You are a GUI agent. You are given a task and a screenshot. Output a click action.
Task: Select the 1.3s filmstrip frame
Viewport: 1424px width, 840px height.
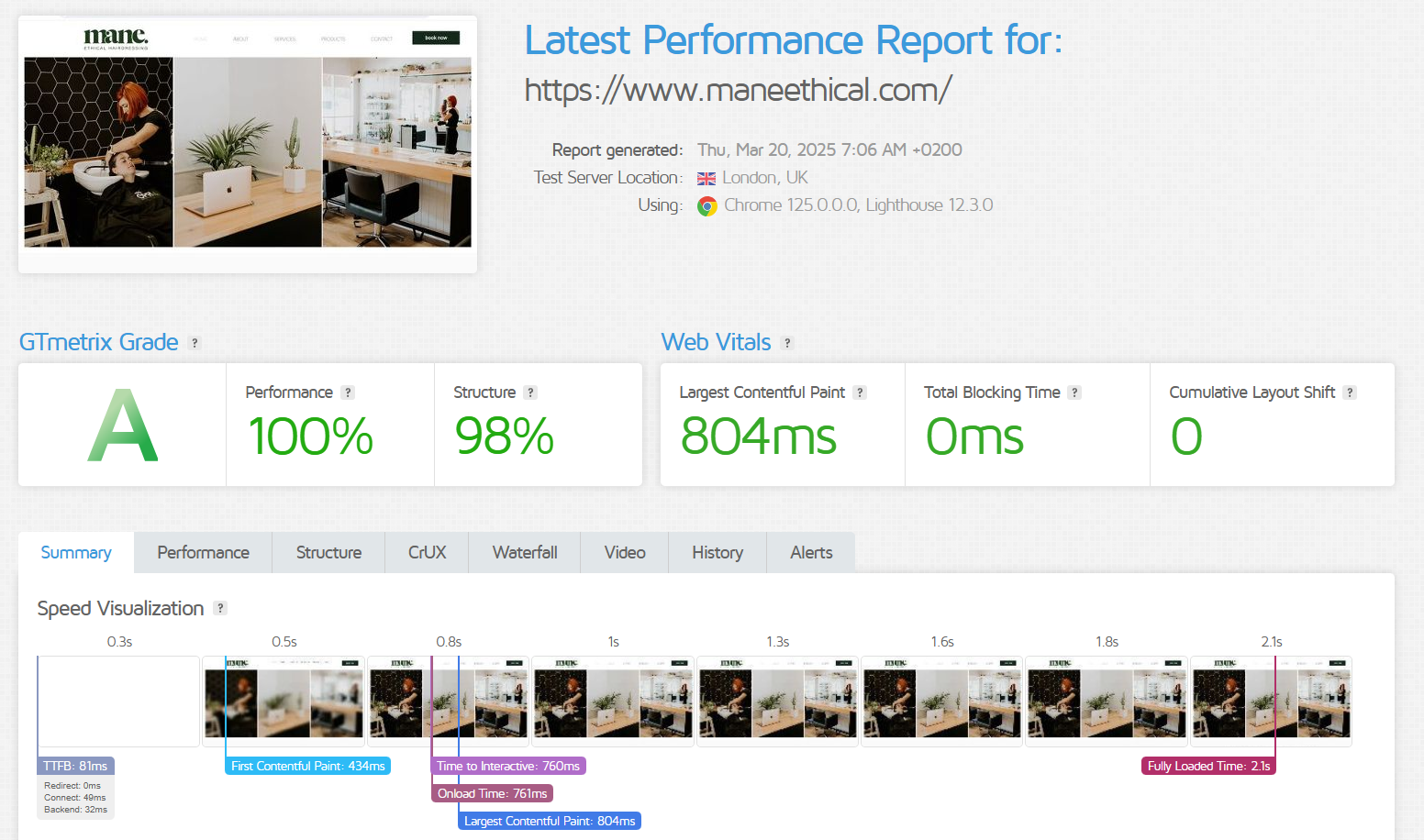point(777,702)
